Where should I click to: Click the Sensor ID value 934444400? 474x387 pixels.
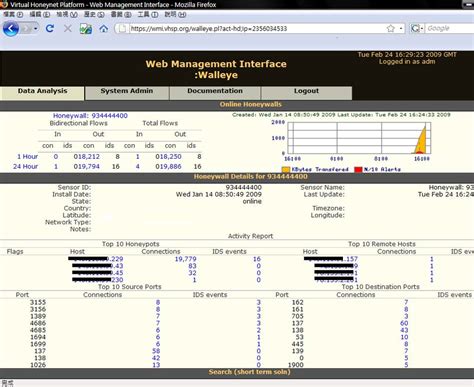tap(243, 187)
